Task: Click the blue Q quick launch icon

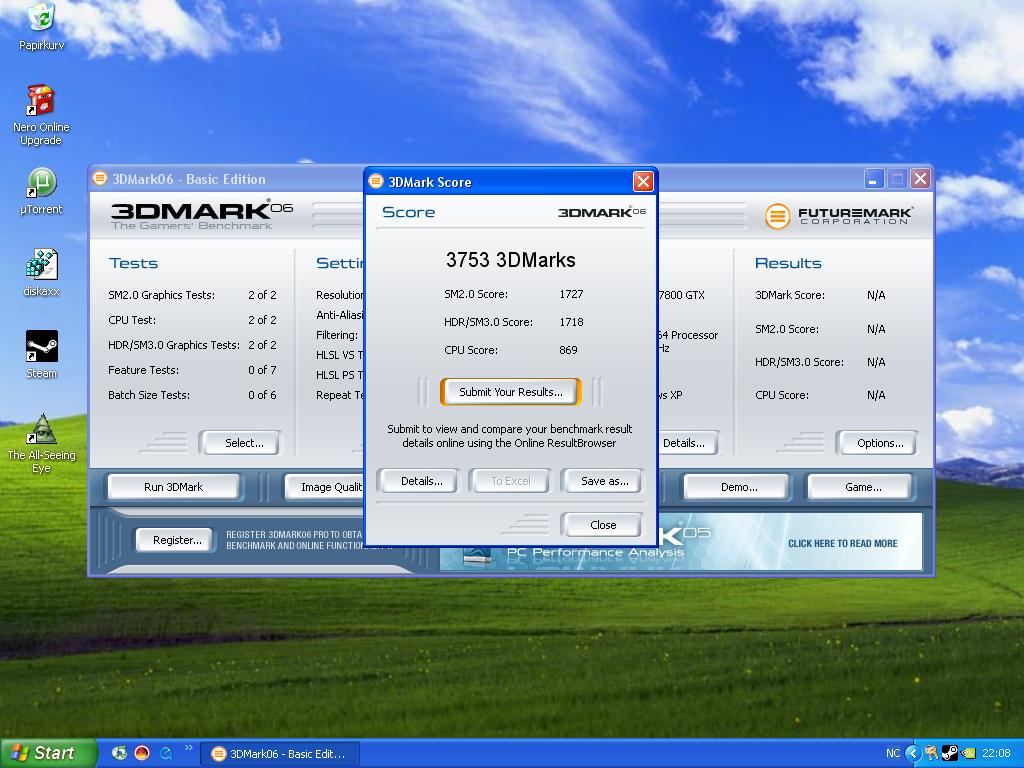Action: [165, 753]
